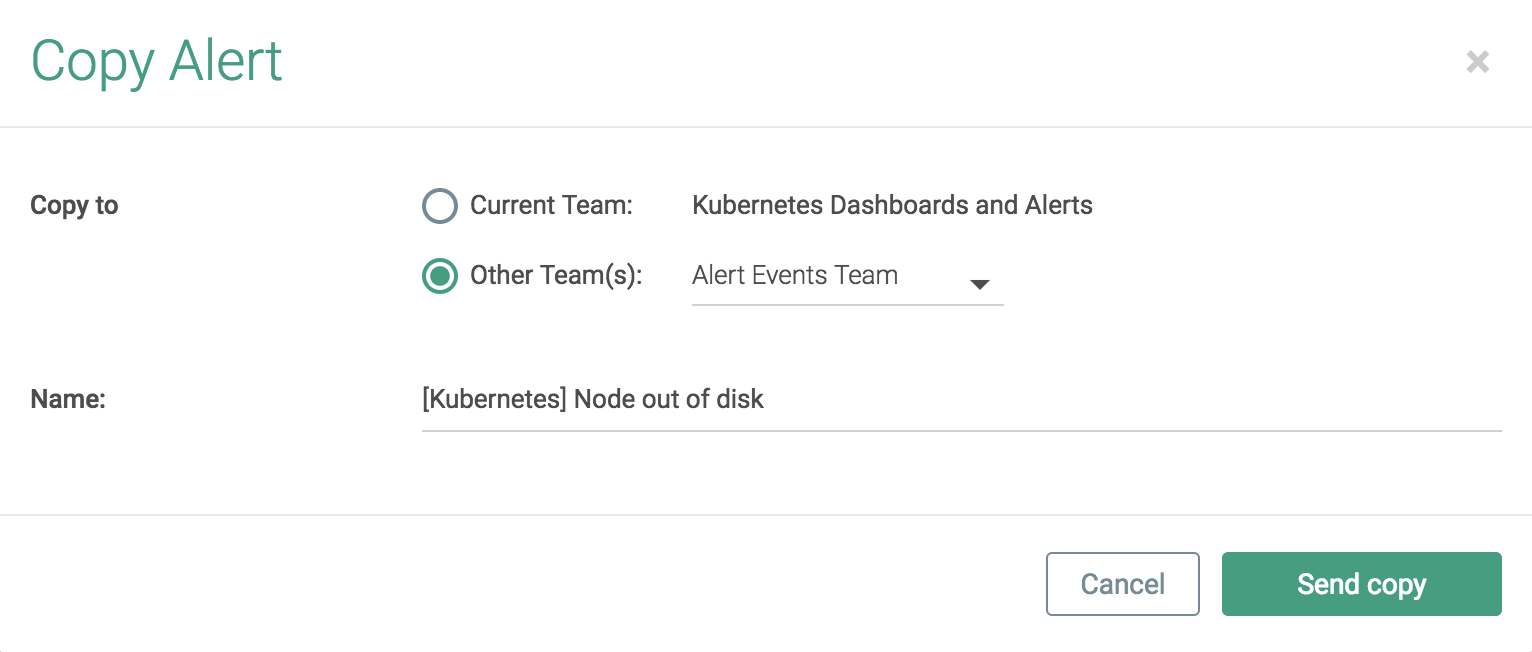Close the Copy Alert dialog

point(1477,63)
